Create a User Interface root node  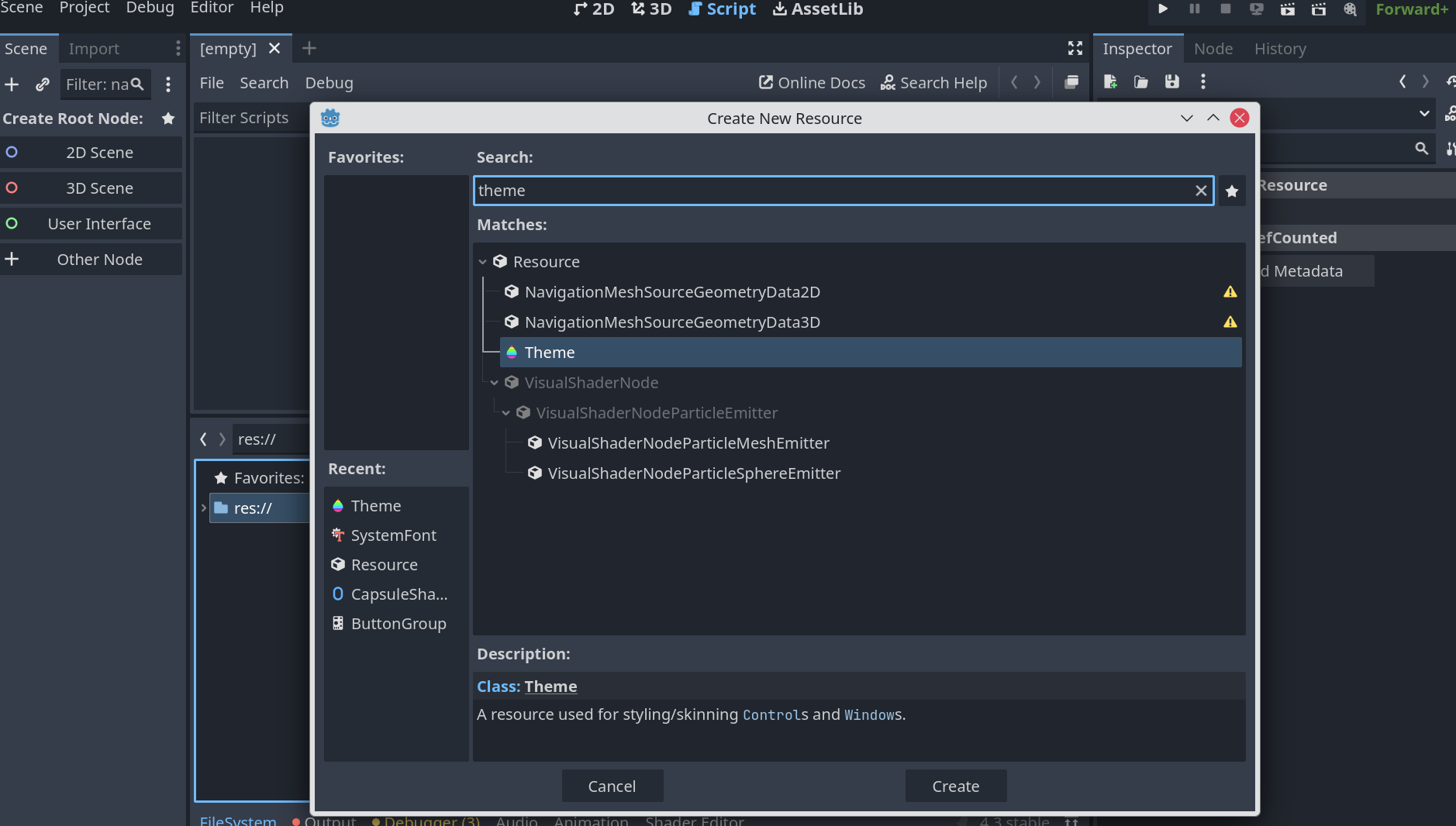91,224
